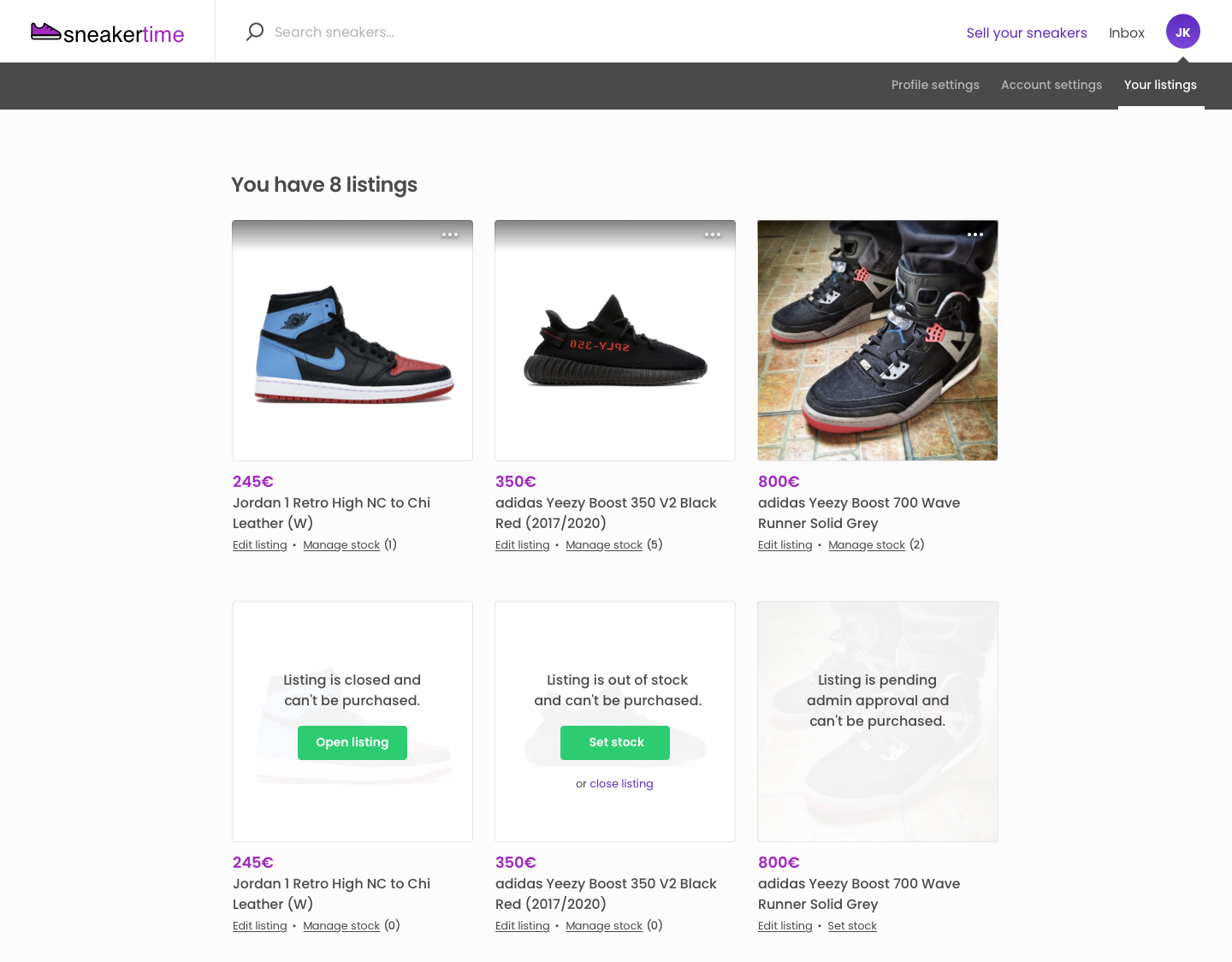
Task: Open the closed Jordan 1 listing
Action: coord(352,742)
